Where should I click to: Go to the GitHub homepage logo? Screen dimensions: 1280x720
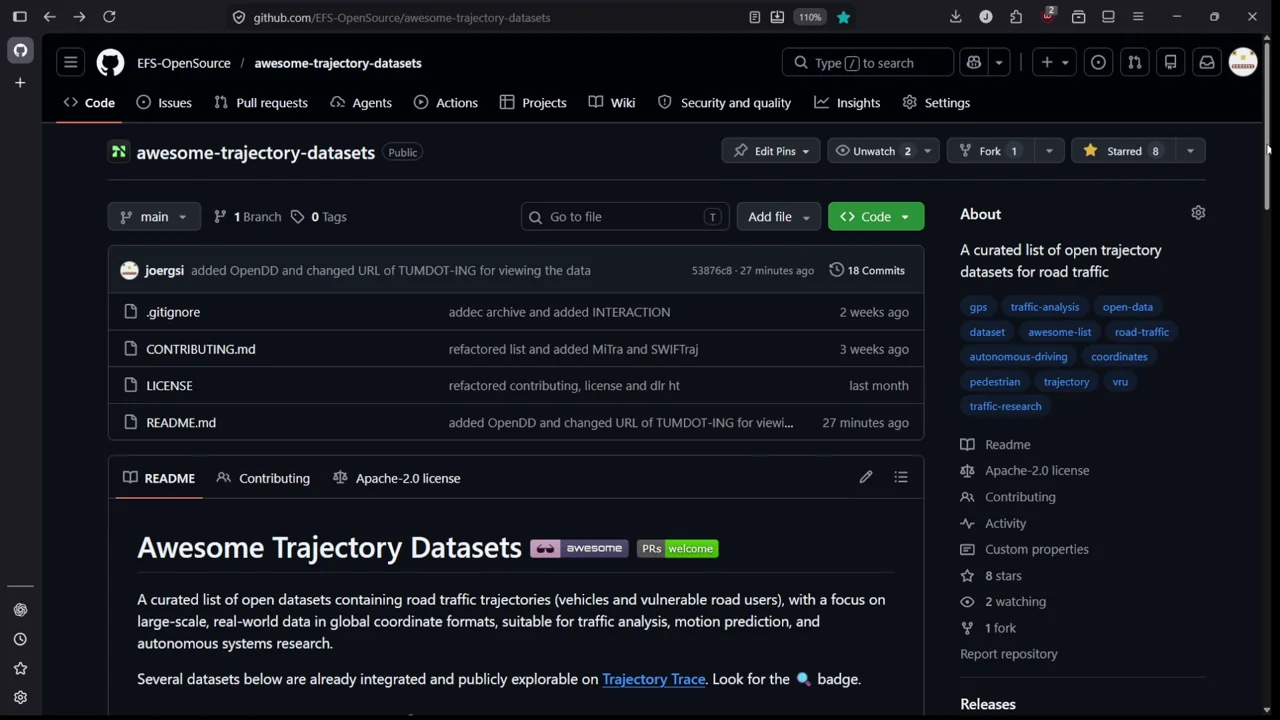coord(110,63)
